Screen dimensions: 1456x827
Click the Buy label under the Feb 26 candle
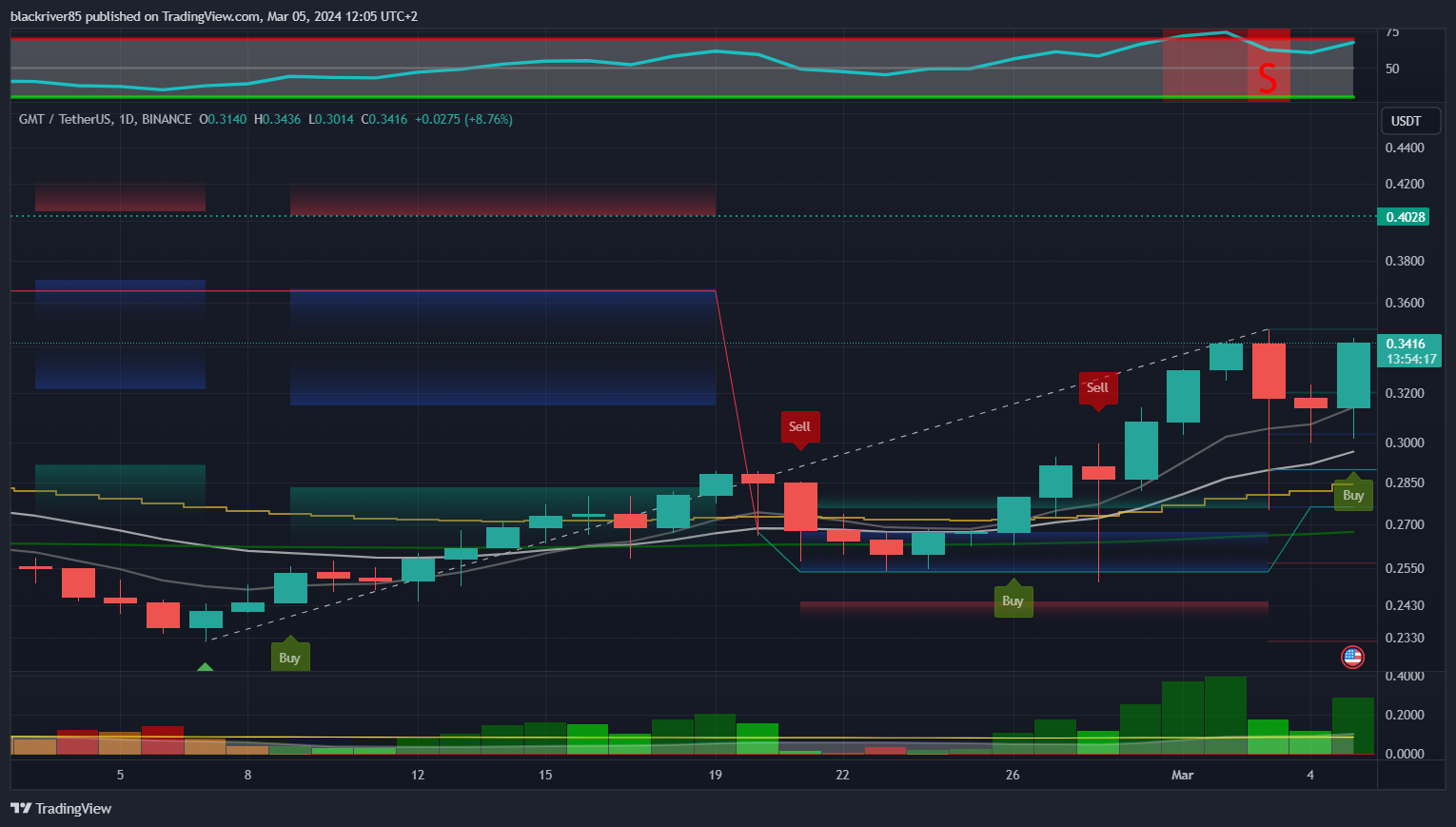[1013, 599]
